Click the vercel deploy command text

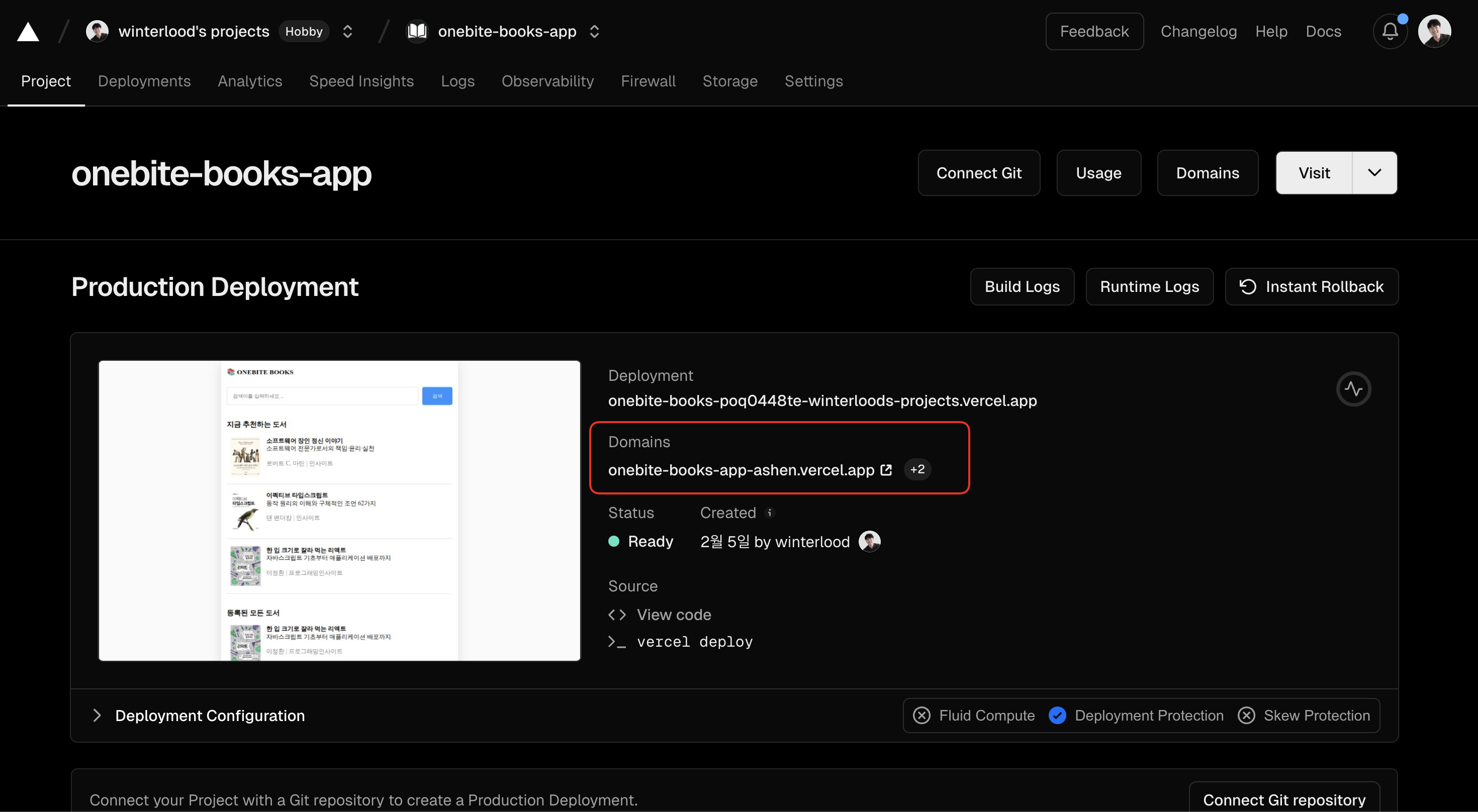694,641
